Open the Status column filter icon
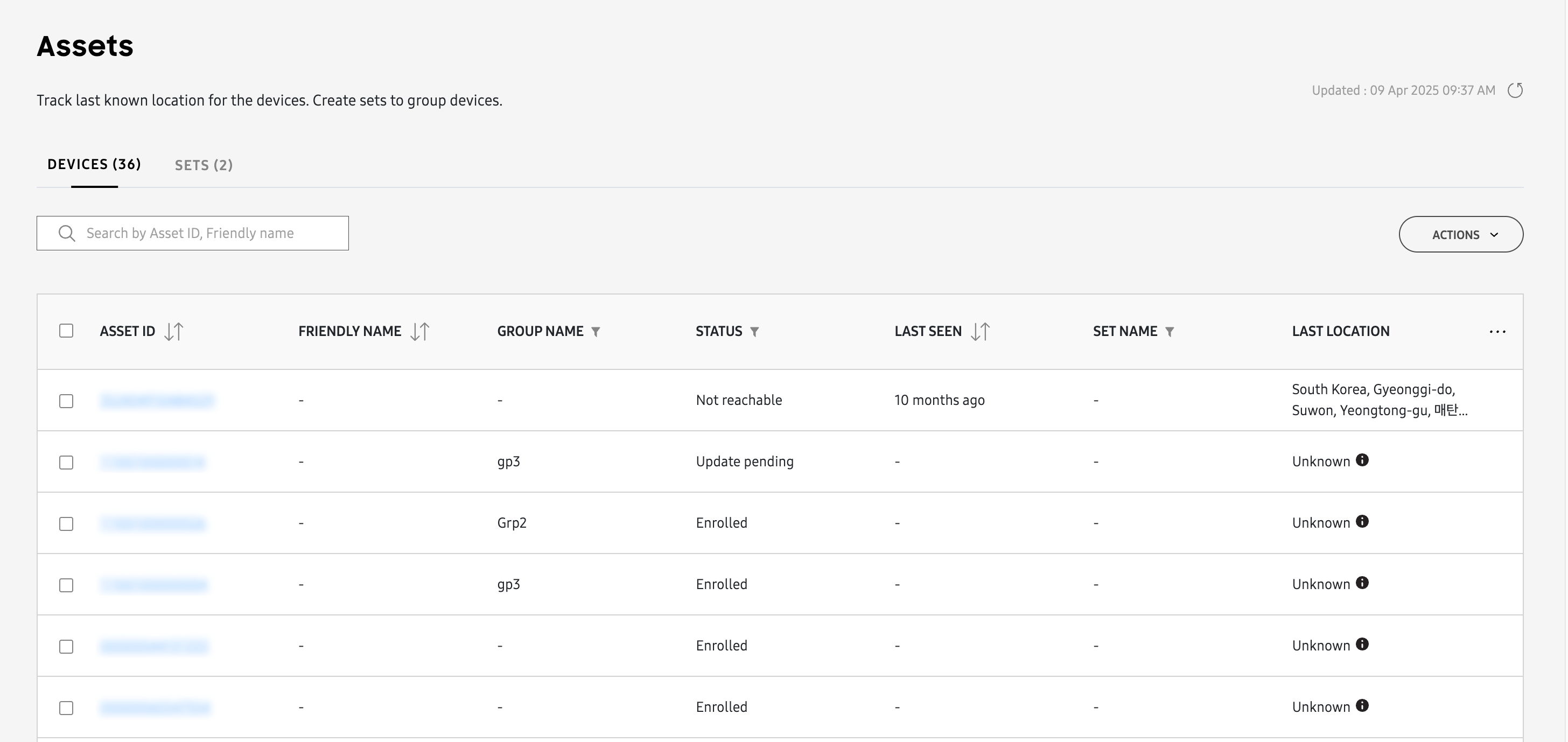Screen dimensions: 1568x742 pyautogui.click(x=754, y=332)
